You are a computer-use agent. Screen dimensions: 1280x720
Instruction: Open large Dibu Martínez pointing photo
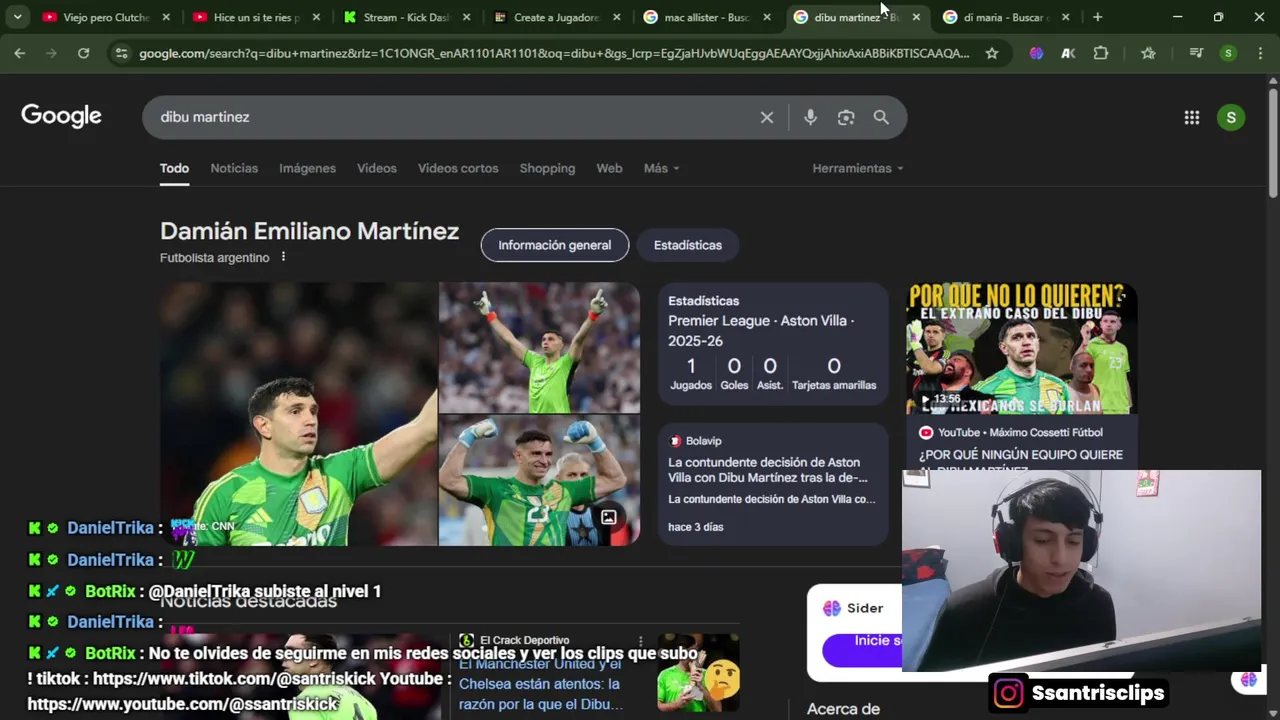[x=298, y=414]
